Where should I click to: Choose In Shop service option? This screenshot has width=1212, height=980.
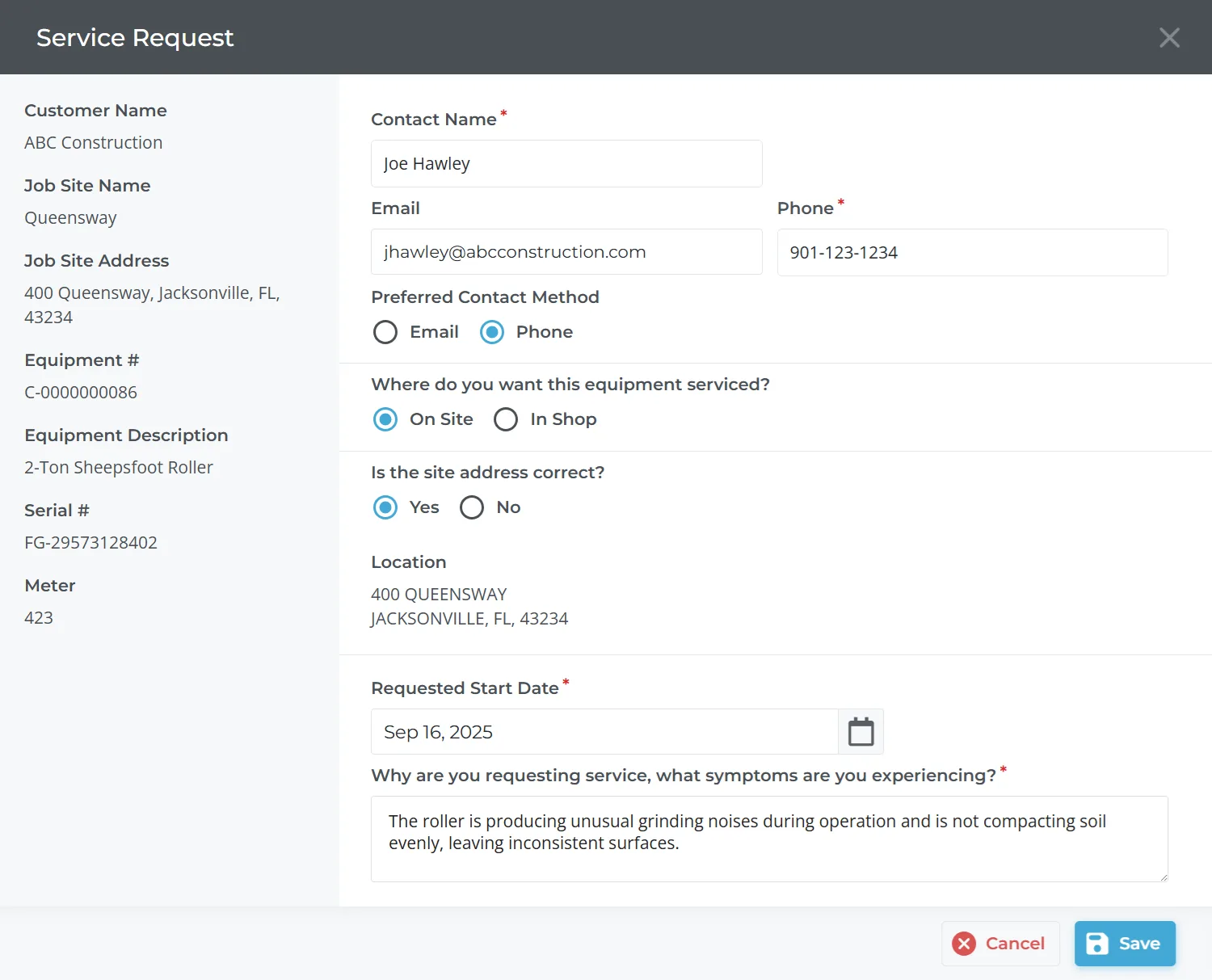click(x=506, y=419)
